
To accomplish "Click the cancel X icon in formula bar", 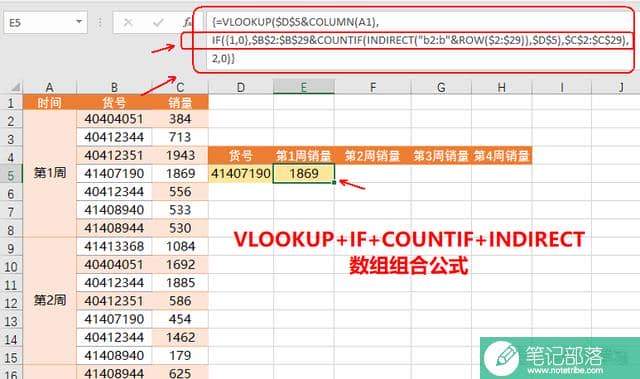I will [x=128, y=22].
